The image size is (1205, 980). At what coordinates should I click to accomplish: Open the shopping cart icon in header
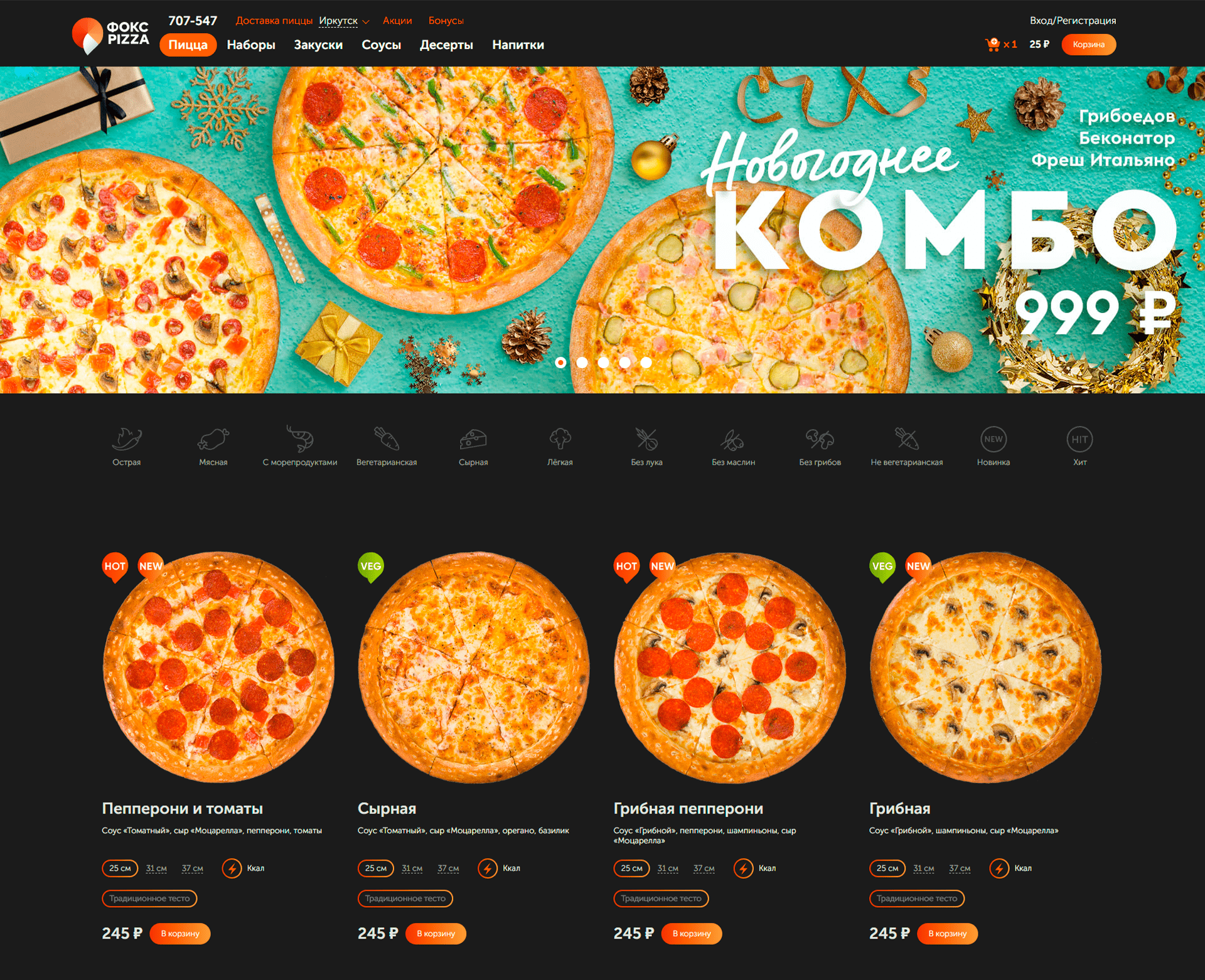[x=993, y=45]
